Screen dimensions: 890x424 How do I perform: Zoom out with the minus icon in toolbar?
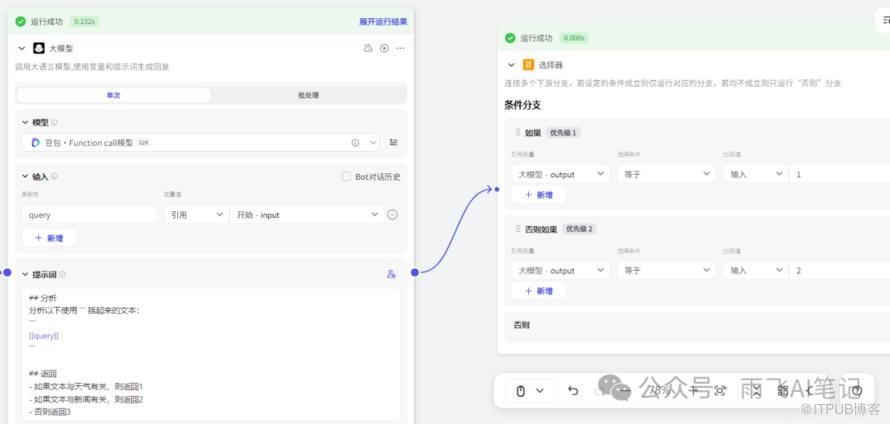tap(625, 391)
